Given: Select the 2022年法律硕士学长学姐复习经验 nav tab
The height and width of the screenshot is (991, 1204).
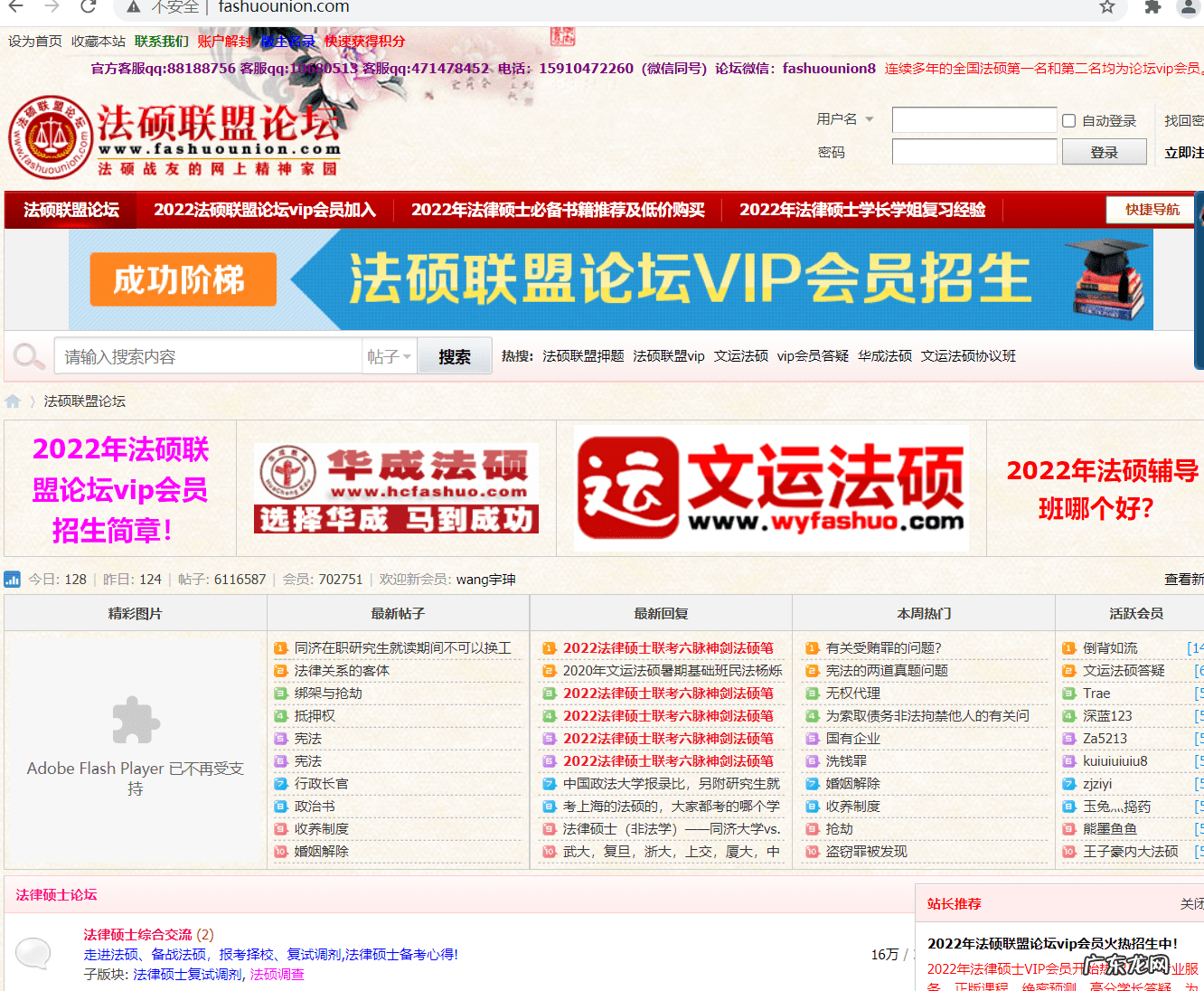Looking at the screenshot, I should (x=861, y=210).
